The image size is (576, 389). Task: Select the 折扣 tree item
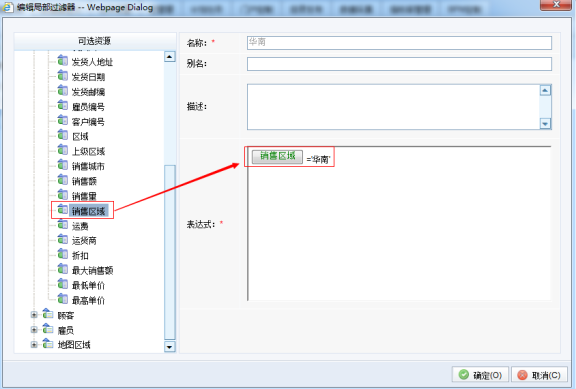pos(80,255)
